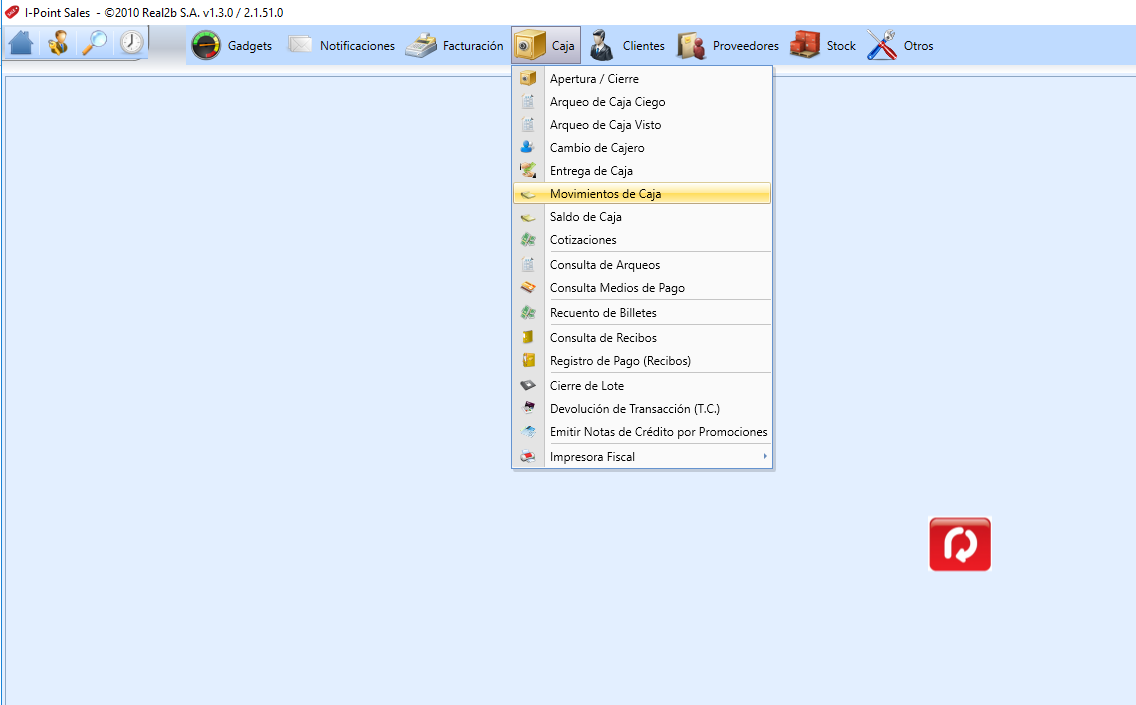Click the clock icon in toolbar
1136x705 pixels.
click(131, 43)
